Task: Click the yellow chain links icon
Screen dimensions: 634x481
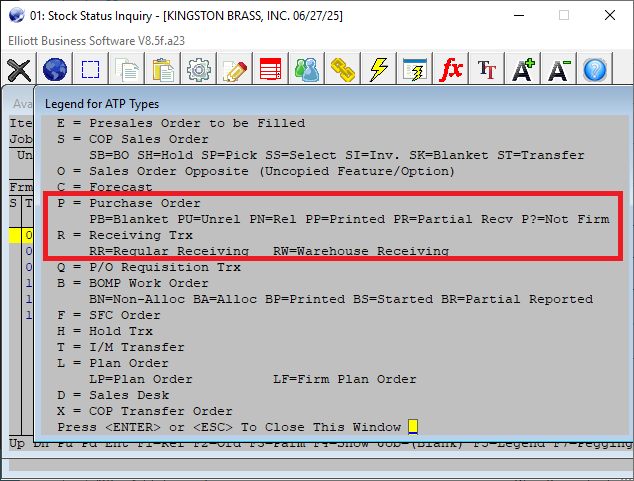Action: point(343,70)
